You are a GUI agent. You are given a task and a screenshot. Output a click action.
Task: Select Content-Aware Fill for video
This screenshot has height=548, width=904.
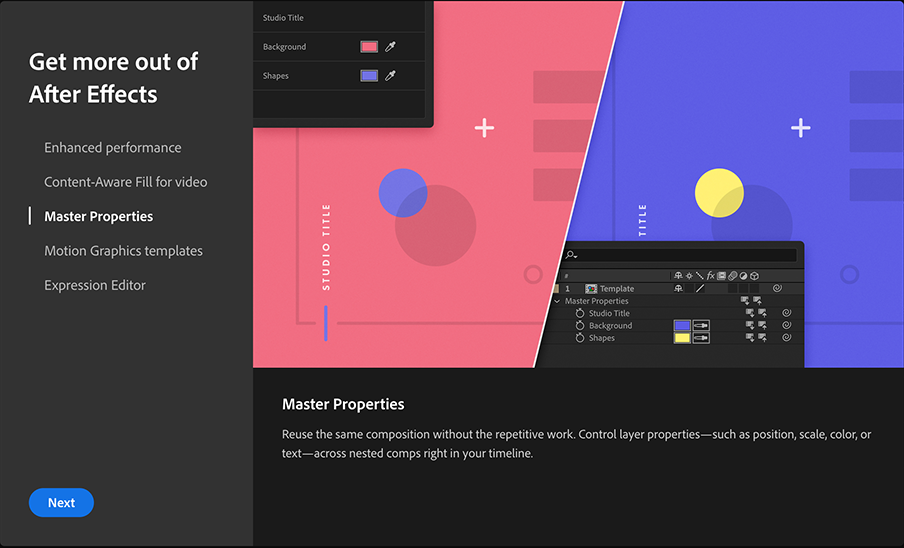(x=126, y=182)
